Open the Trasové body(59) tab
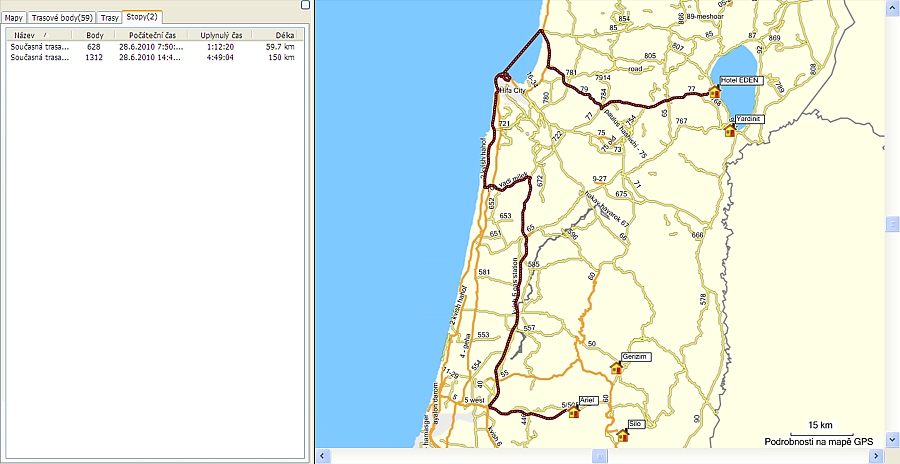 61,18
